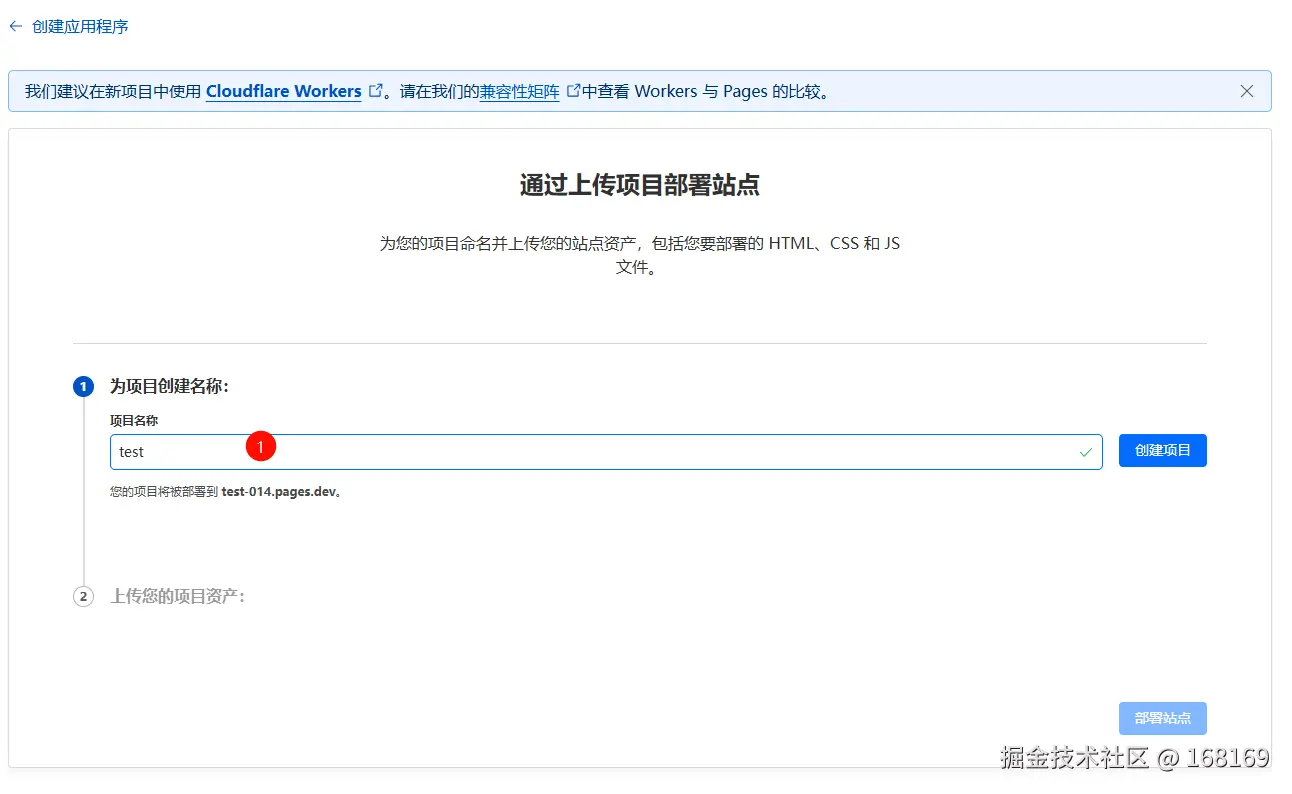Click the 部署站点 button
The height and width of the screenshot is (794, 1292).
(1163, 719)
